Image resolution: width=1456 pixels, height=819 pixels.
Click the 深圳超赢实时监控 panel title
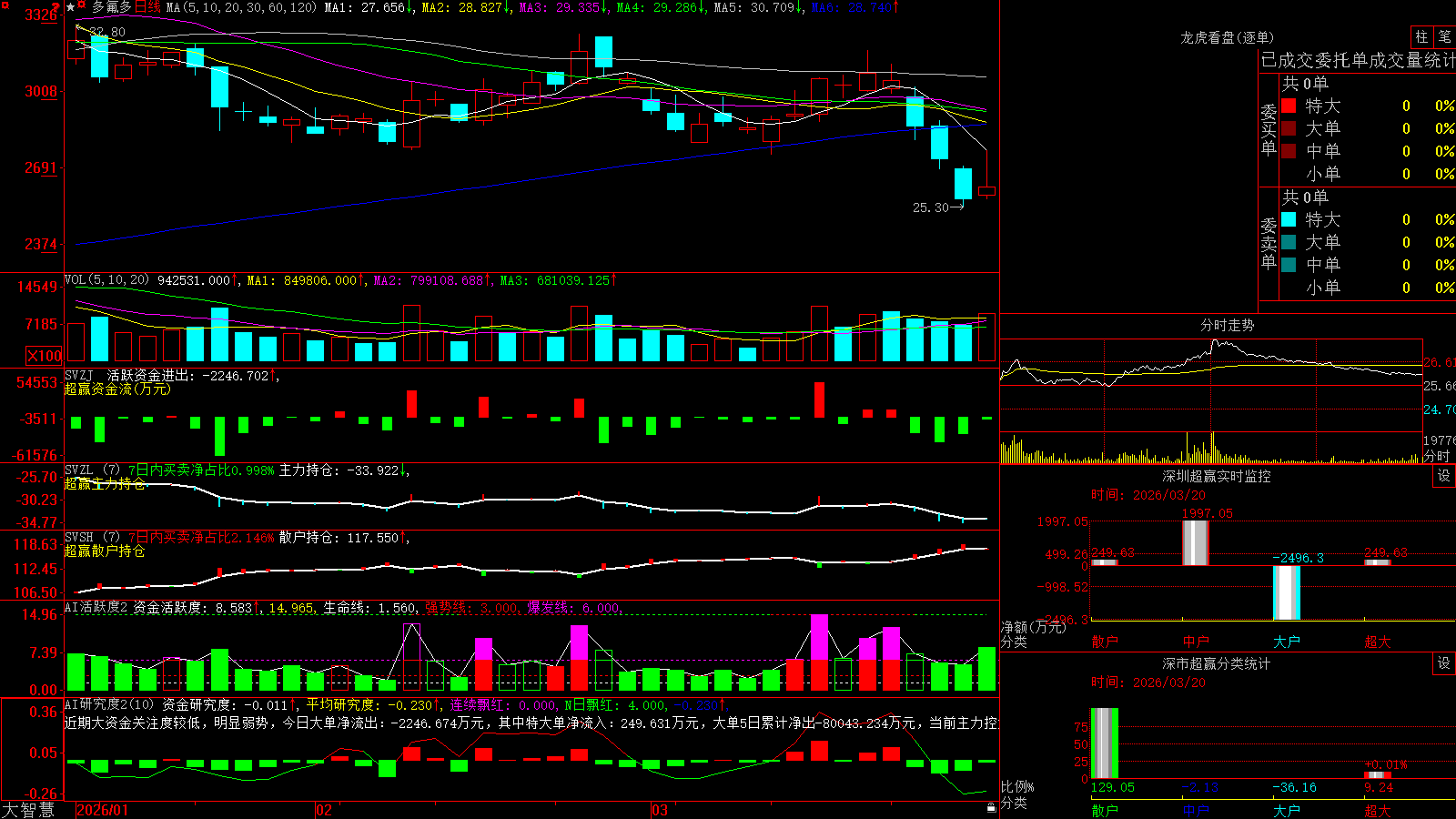coord(1217,476)
